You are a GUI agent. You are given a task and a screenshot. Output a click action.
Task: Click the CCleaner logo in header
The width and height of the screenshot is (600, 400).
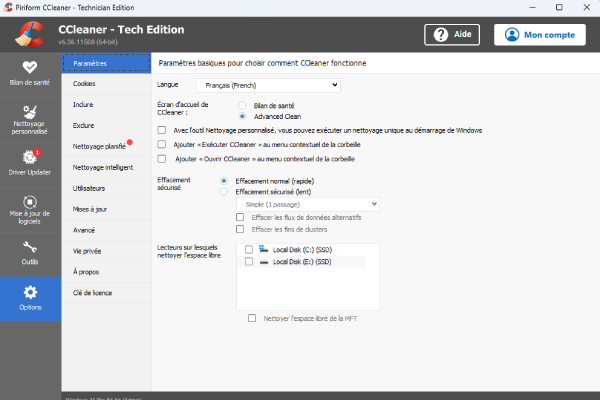(x=30, y=34)
